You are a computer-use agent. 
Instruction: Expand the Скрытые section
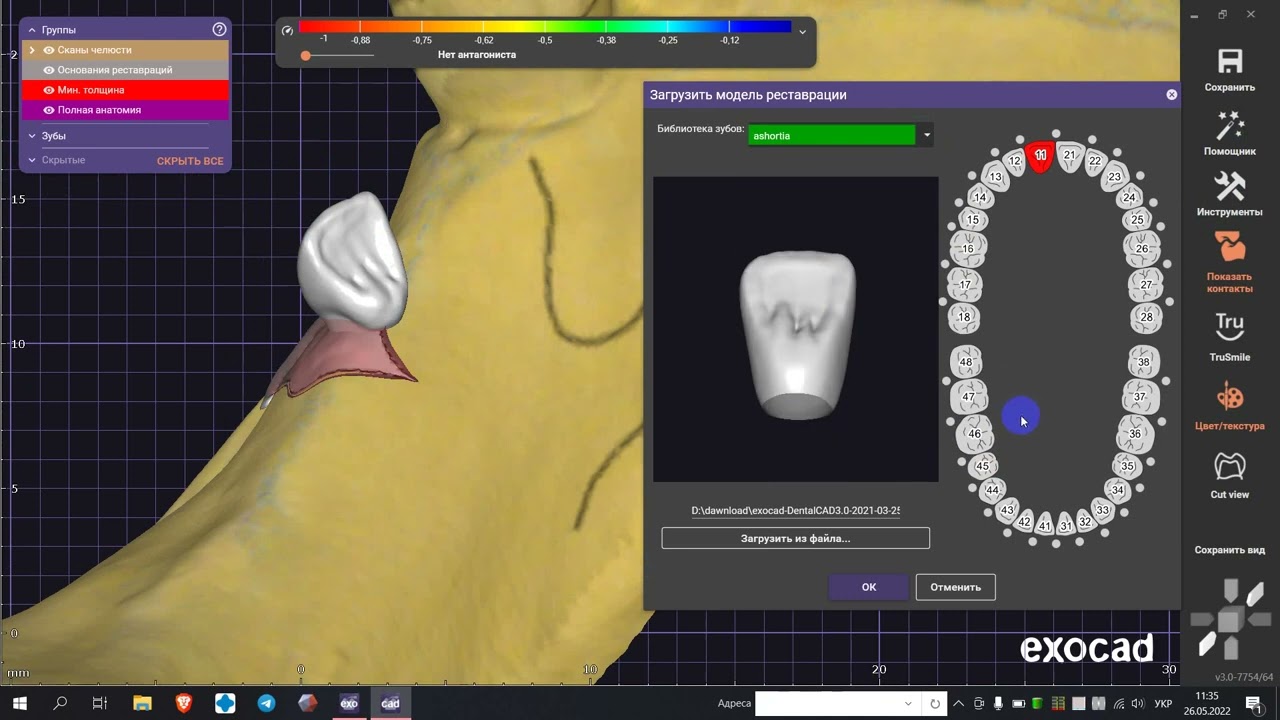pos(31,160)
